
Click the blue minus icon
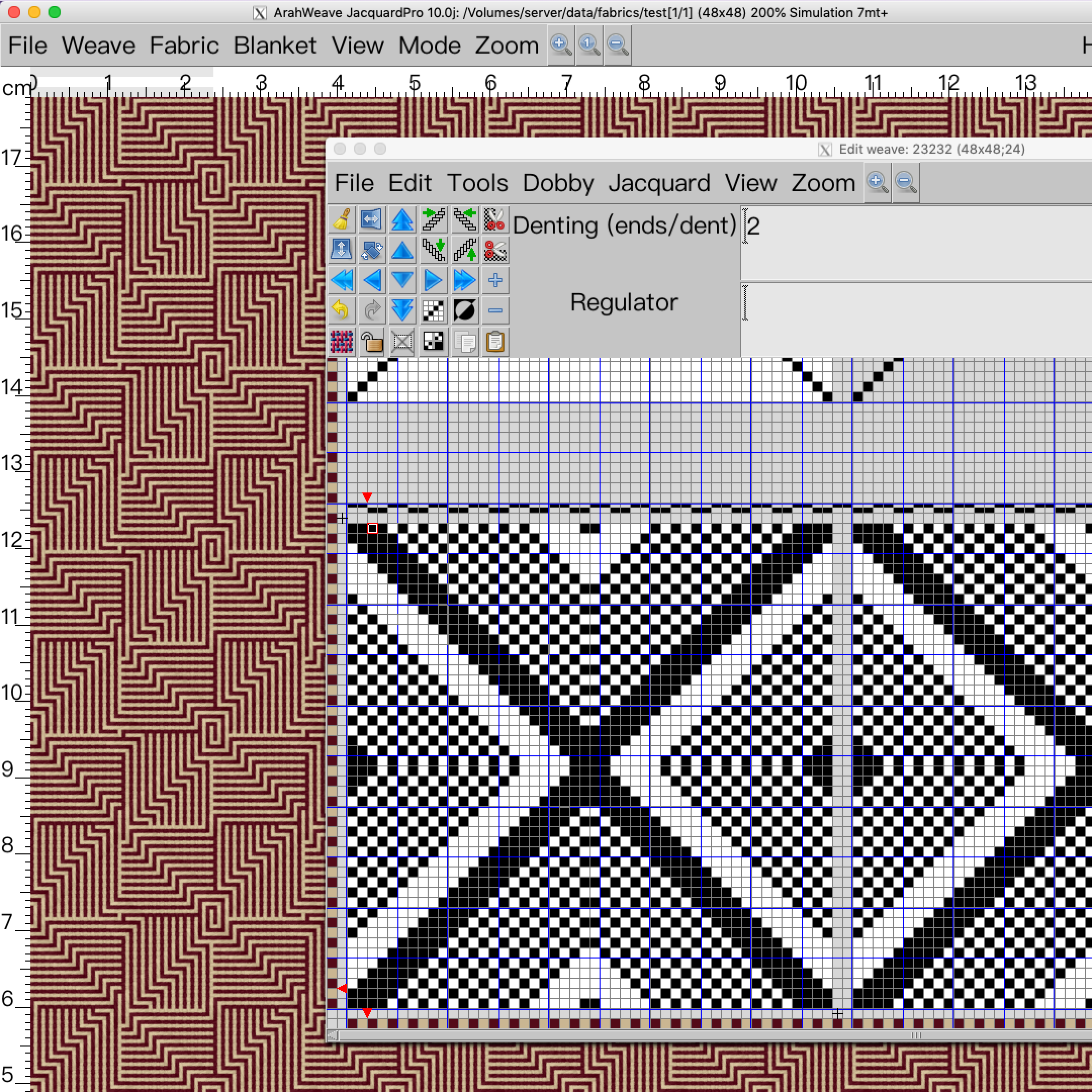[x=495, y=311]
